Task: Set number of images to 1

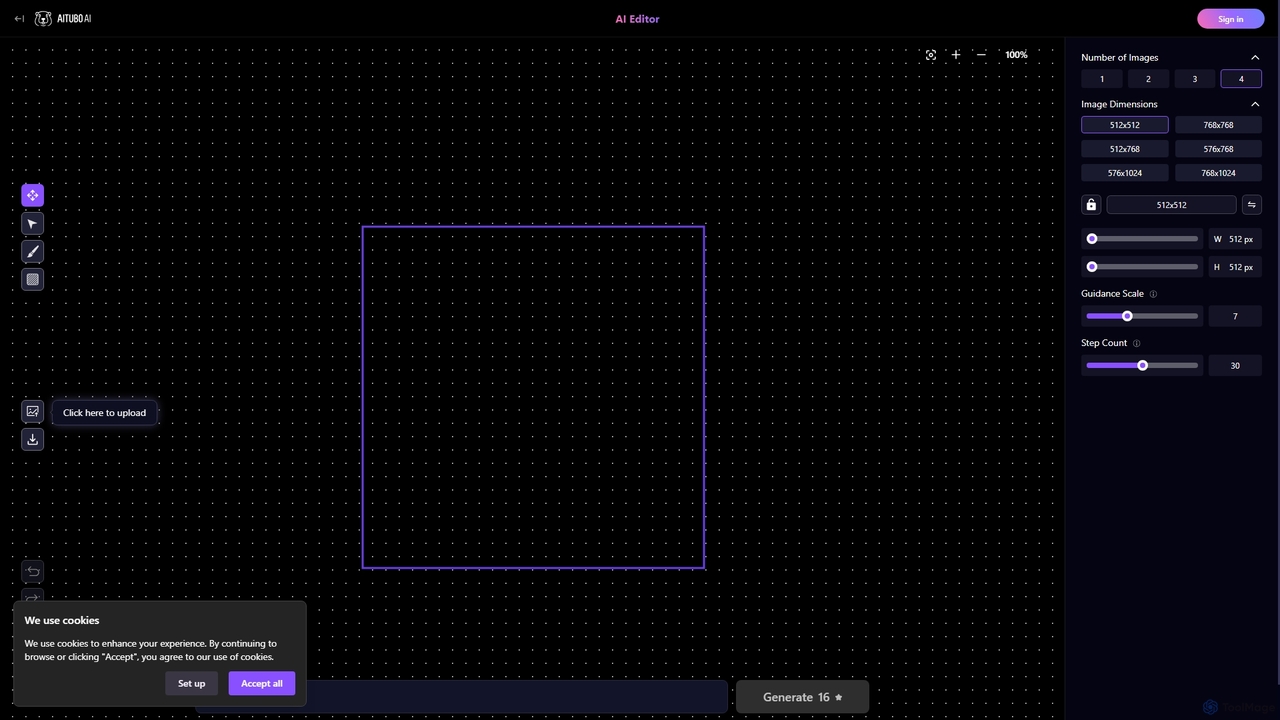Action: (x=1102, y=79)
